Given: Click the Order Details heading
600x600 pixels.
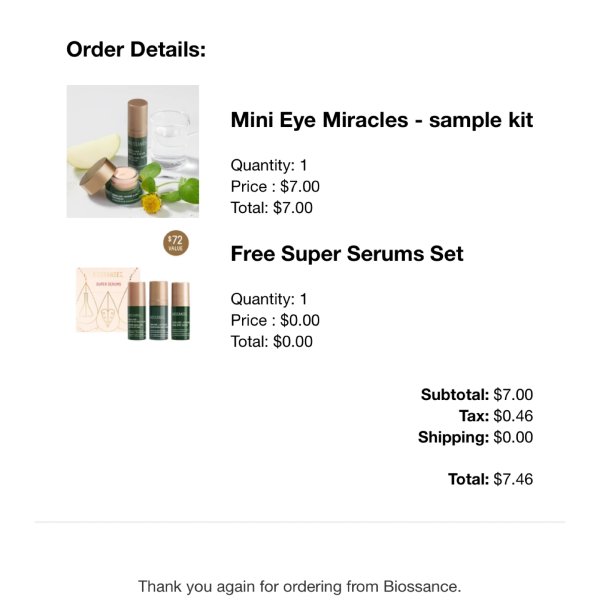Looking at the screenshot, I should pos(136,49).
